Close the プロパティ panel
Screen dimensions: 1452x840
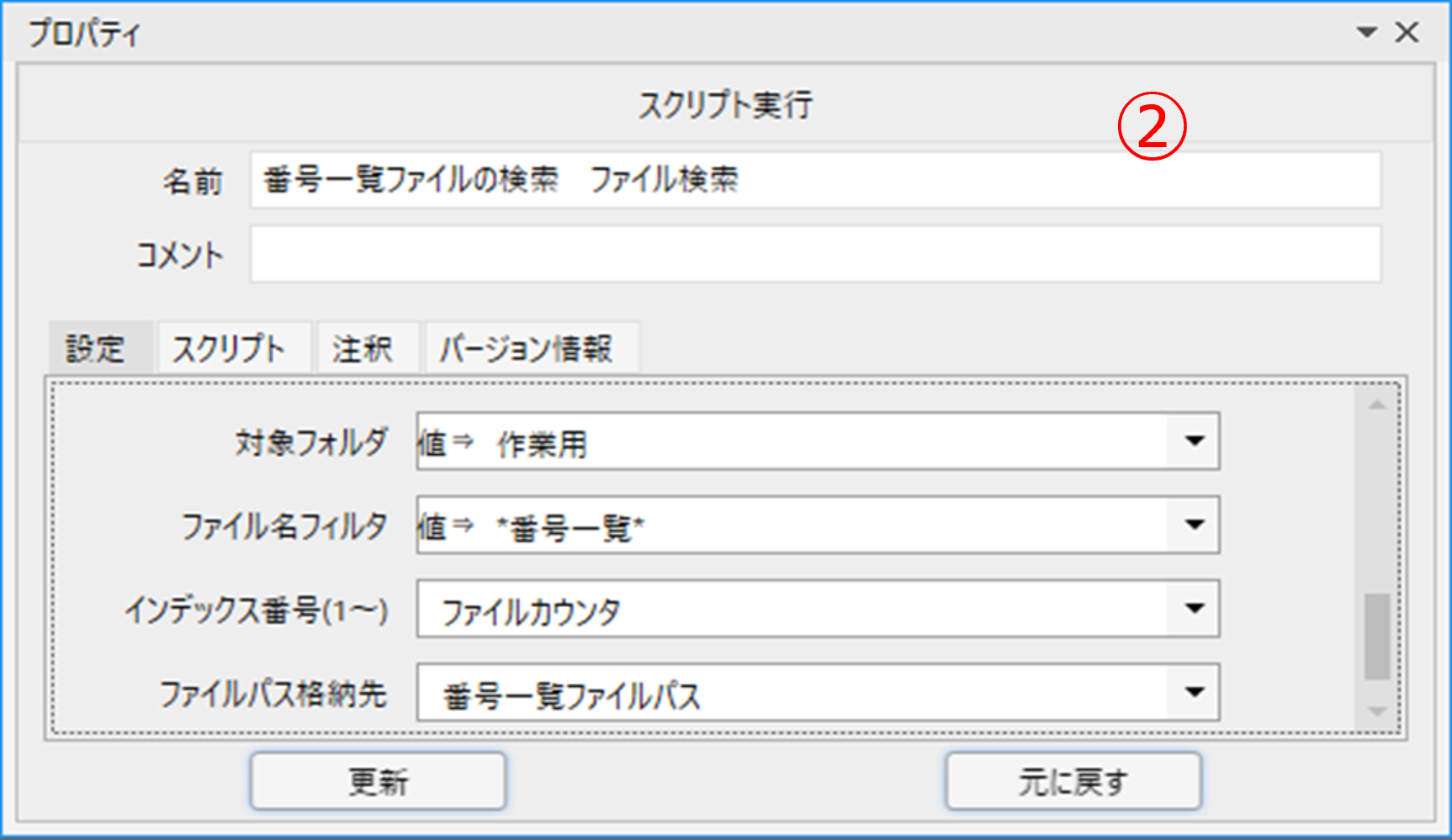[x=1407, y=33]
